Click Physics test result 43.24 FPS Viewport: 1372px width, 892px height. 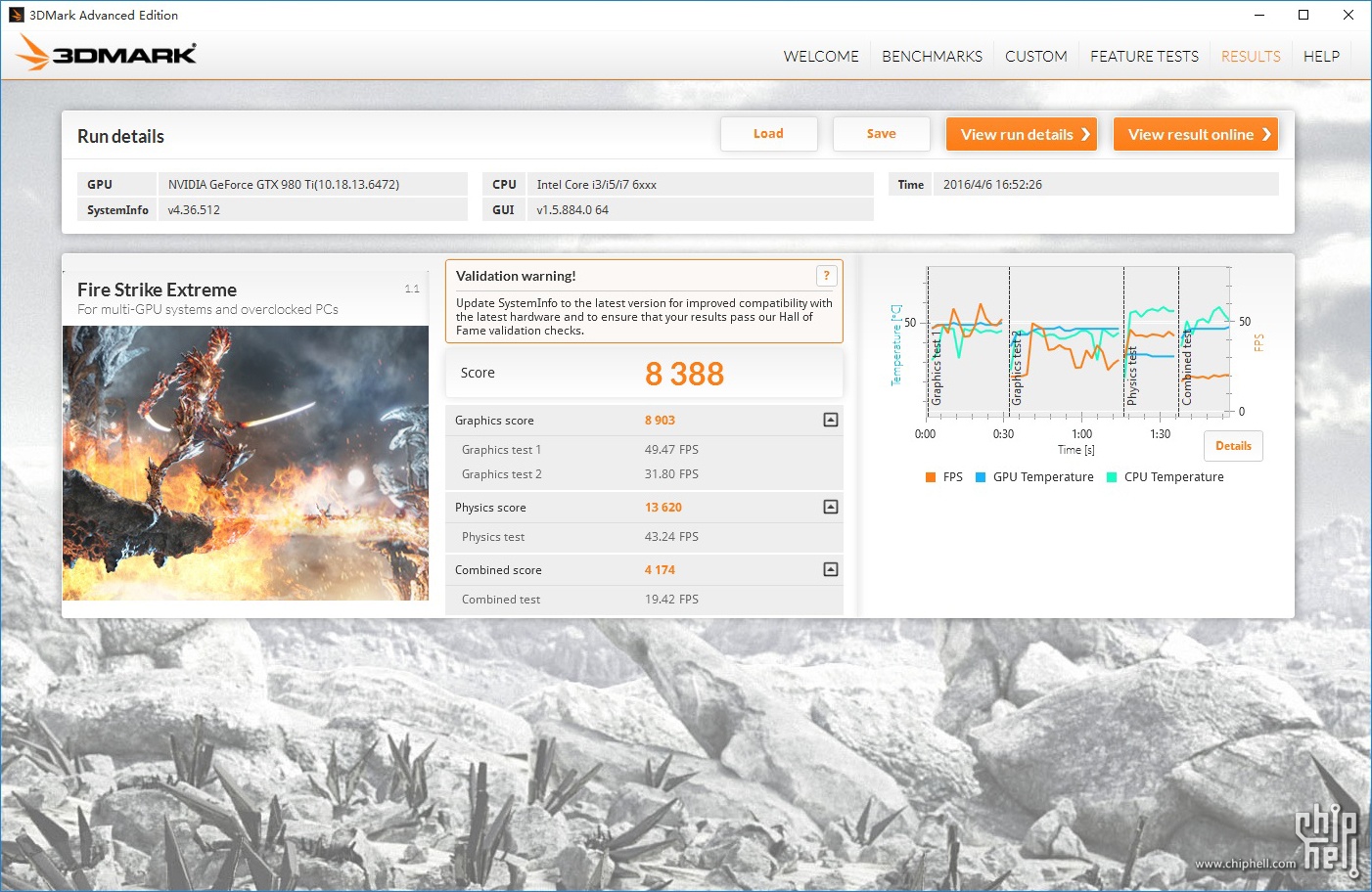pos(671,537)
